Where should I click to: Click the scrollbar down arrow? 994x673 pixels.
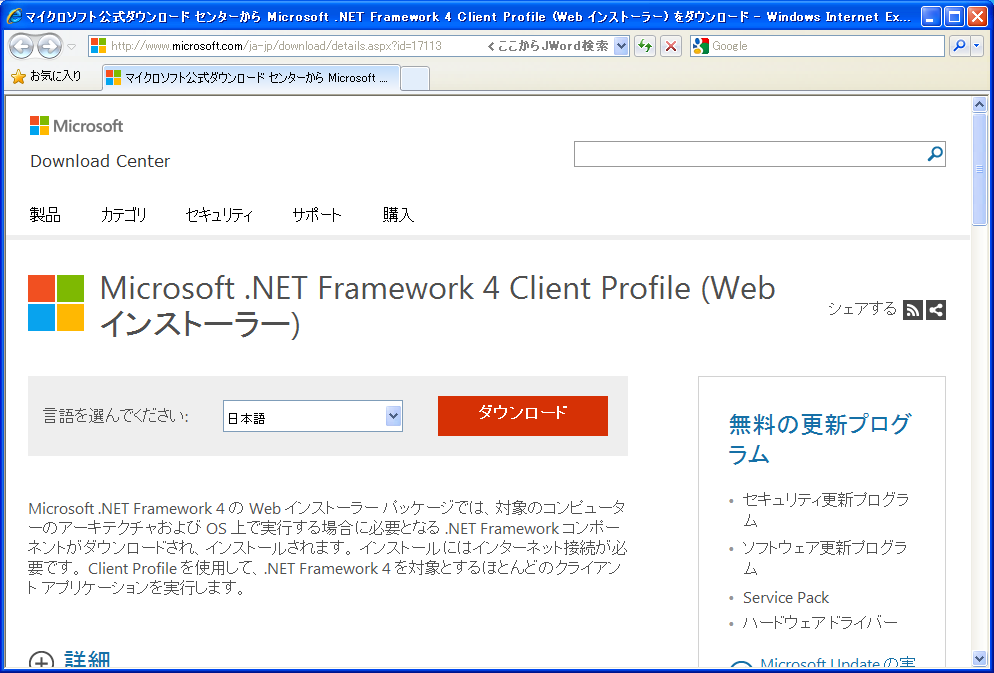coord(979,658)
